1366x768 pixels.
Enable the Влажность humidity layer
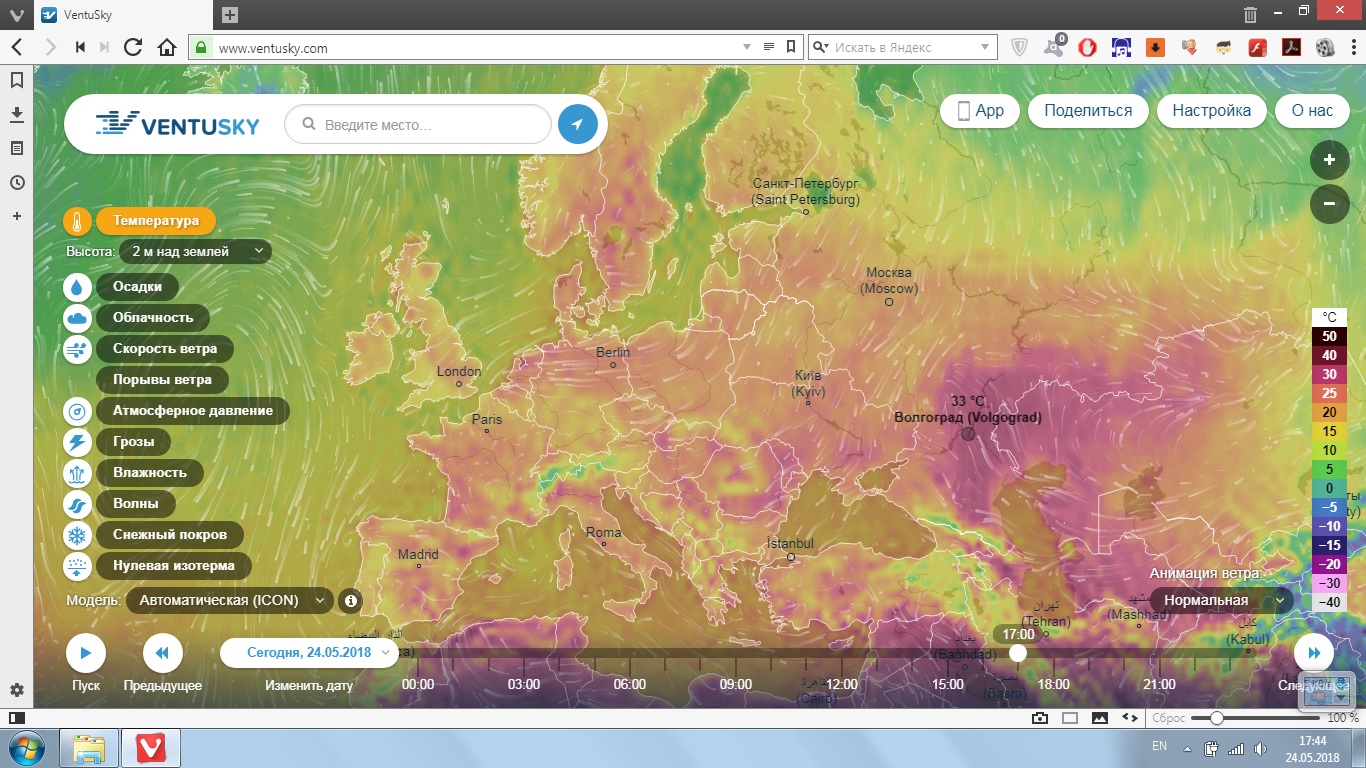pyautogui.click(x=149, y=473)
